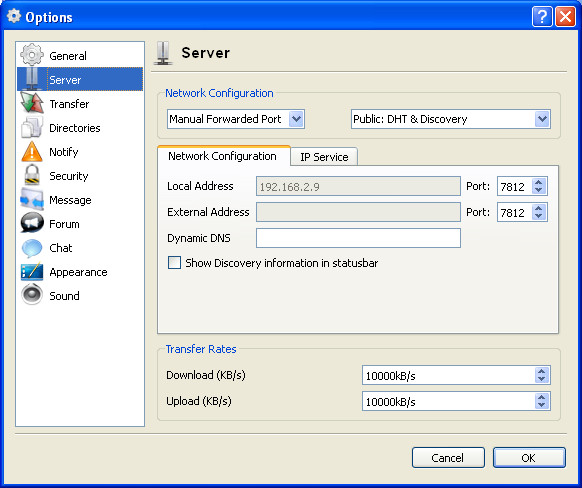Select the Transfer arrows icon
The image size is (582, 488).
[32, 103]
